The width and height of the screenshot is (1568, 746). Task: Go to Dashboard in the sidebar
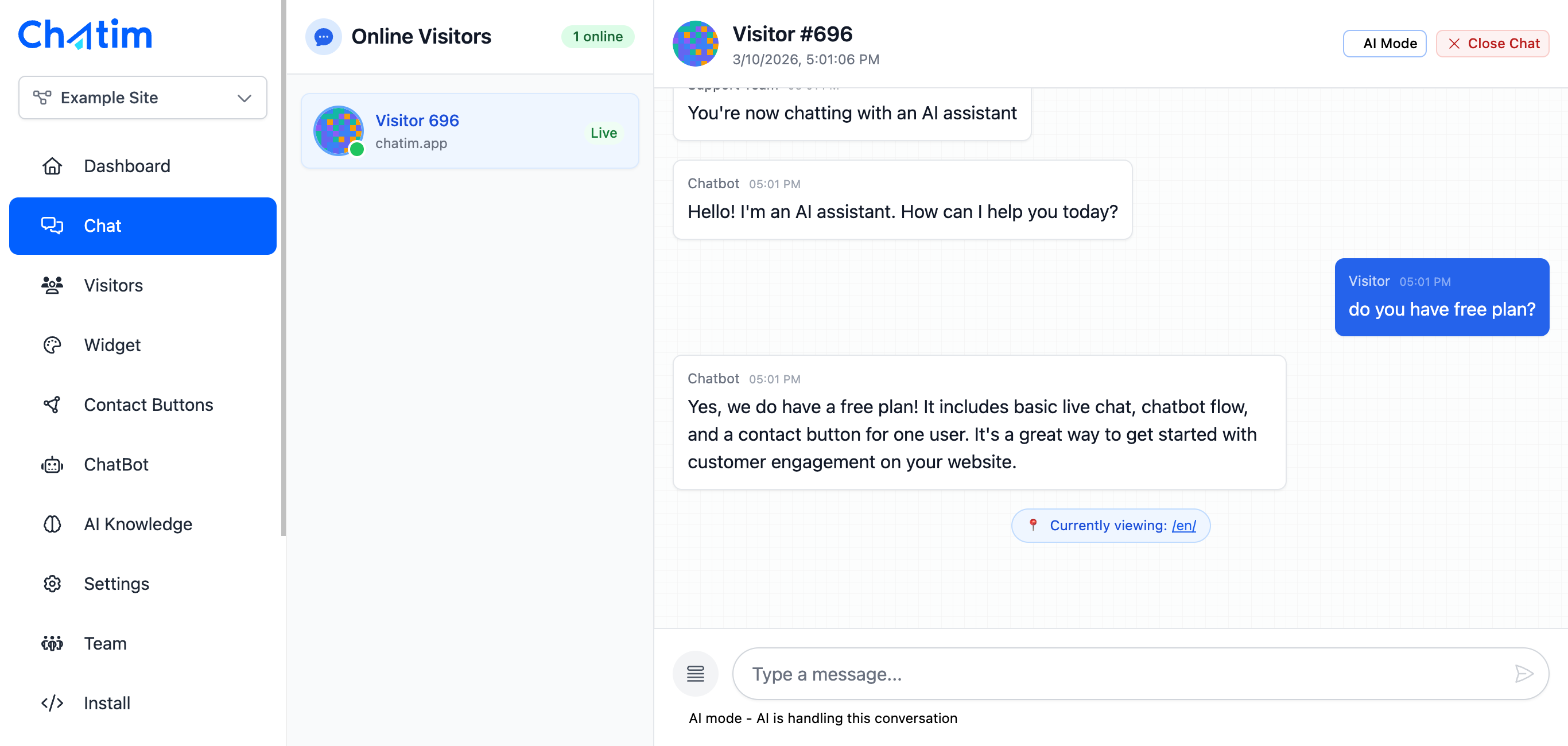coord(142,166)
